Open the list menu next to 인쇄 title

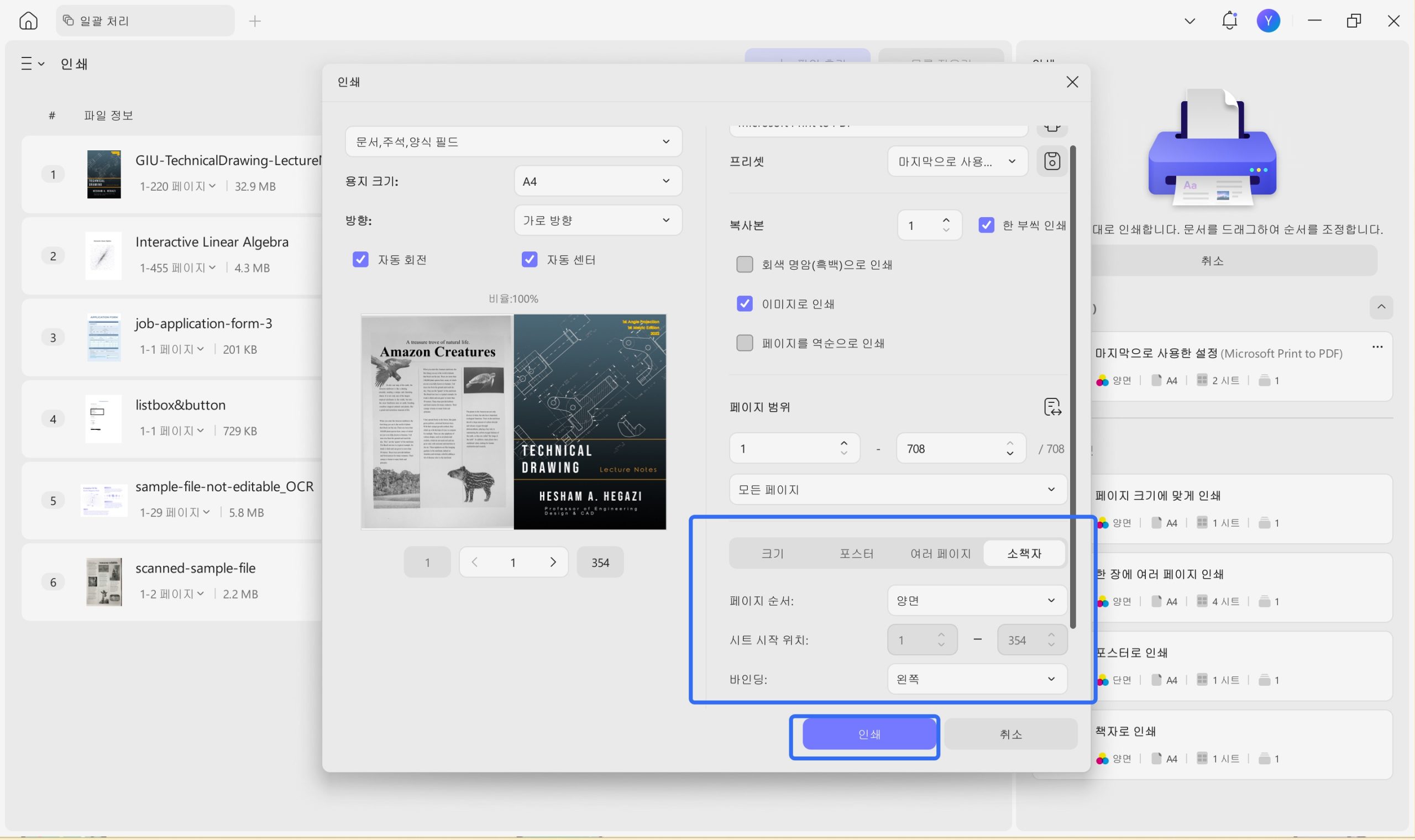(x=32, y=64)
